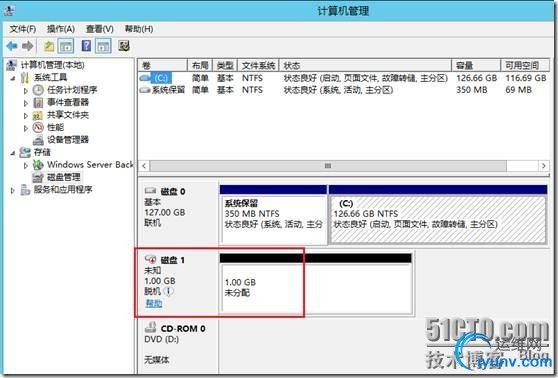Click the 126.66 GB capacity cell

point(477,78)
